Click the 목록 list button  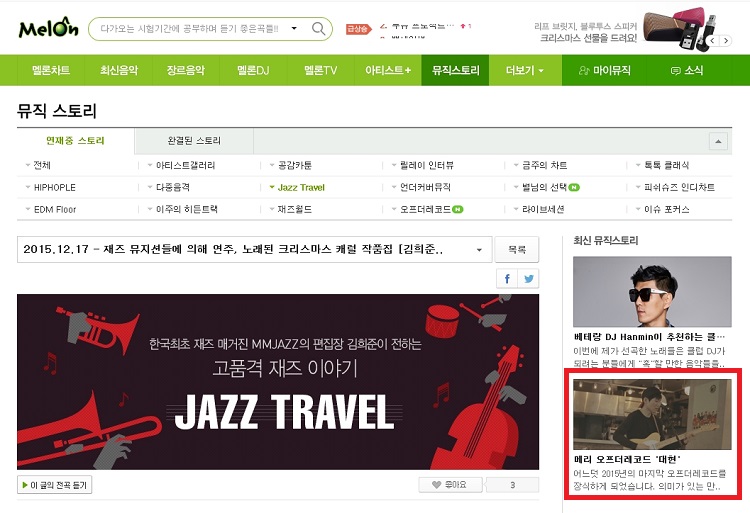click(517, 250)
